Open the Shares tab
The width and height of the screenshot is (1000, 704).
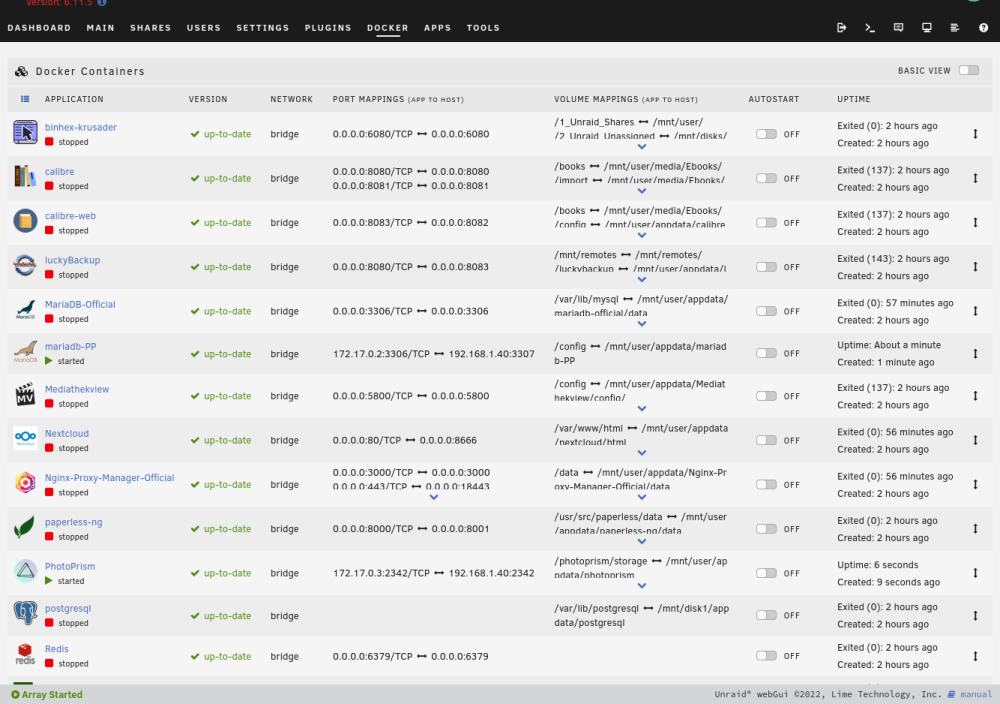click(151, 27)
